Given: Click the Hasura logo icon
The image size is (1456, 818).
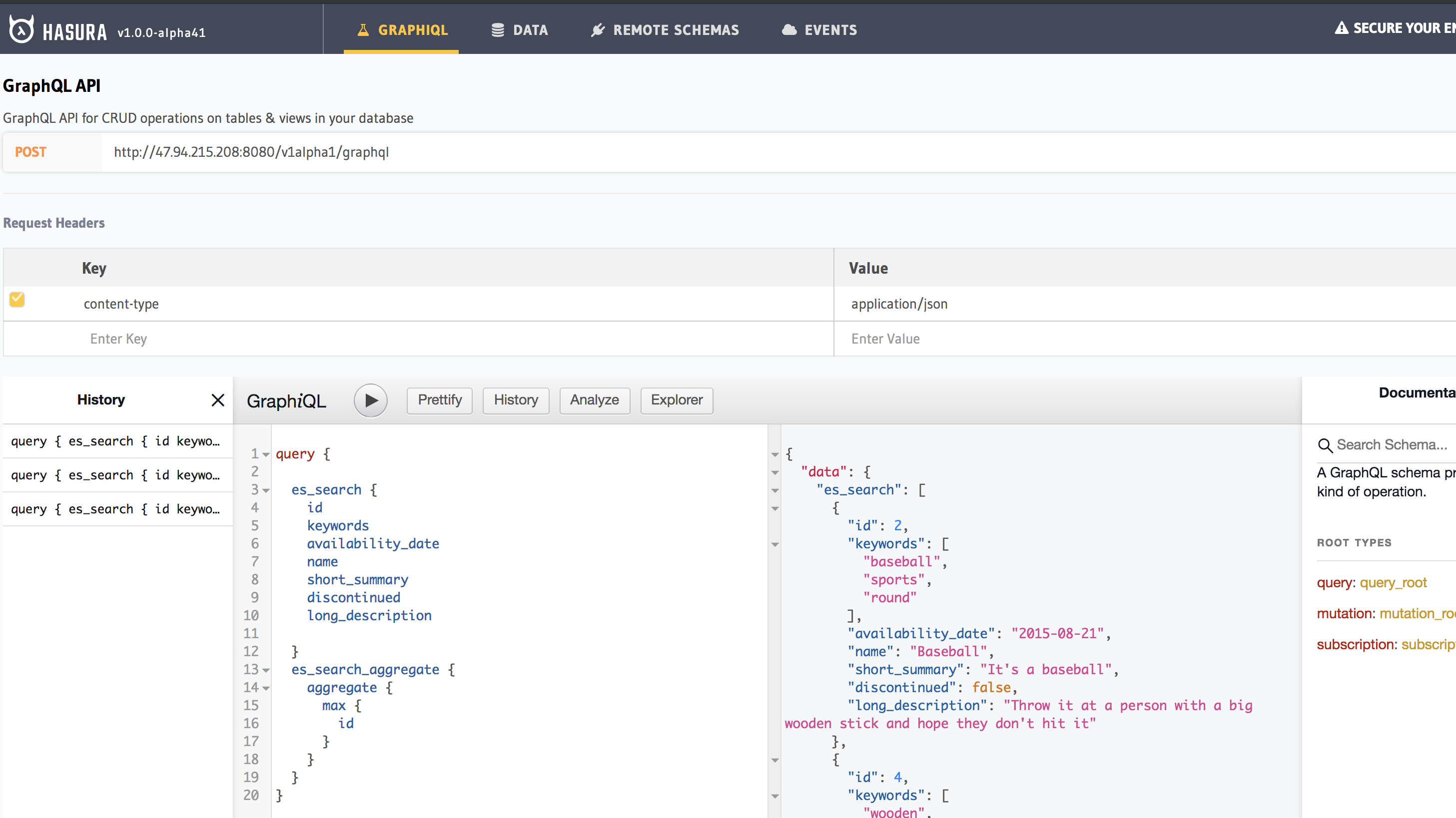Looking at the screenshot, I should click(22, 29).
